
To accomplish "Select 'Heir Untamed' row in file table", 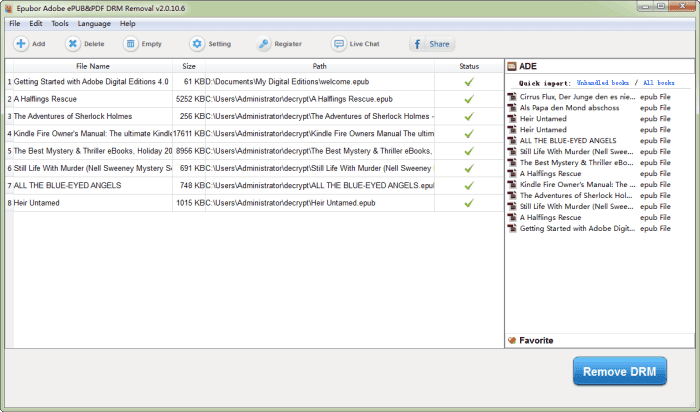I will point(254,203).
